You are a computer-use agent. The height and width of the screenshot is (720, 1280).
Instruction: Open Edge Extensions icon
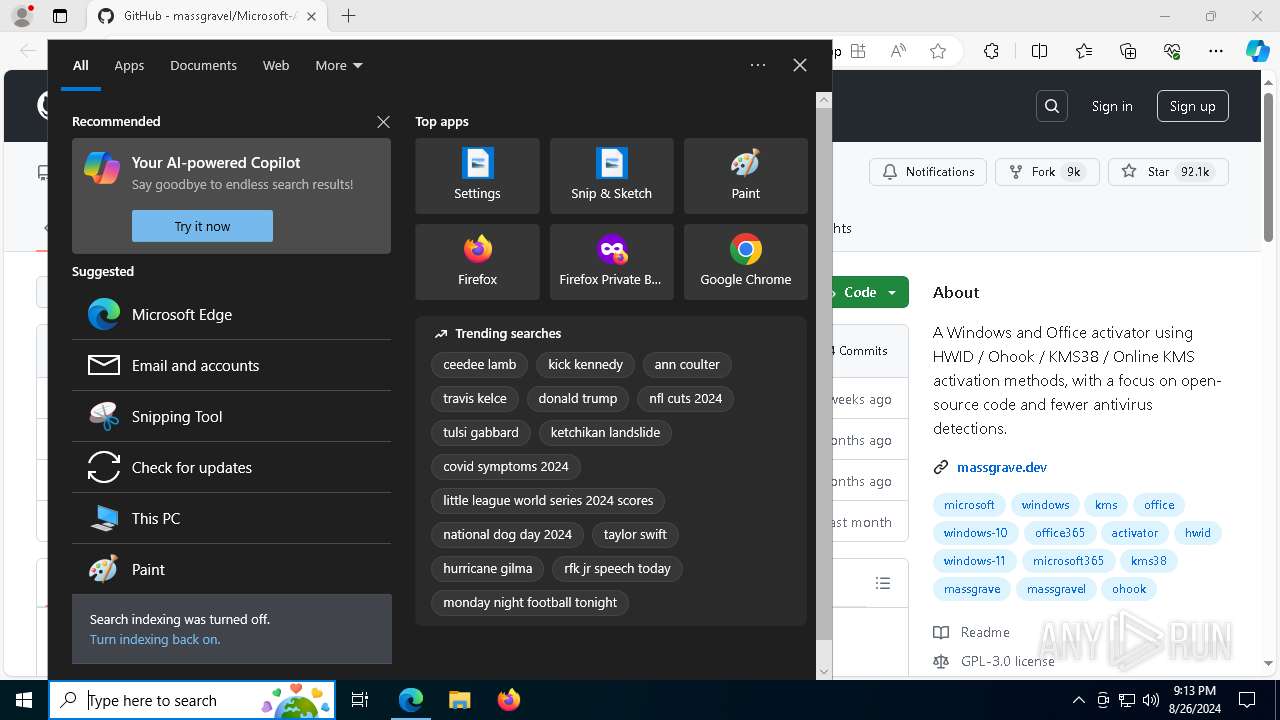pyautogui.click(x=991, y=51)
